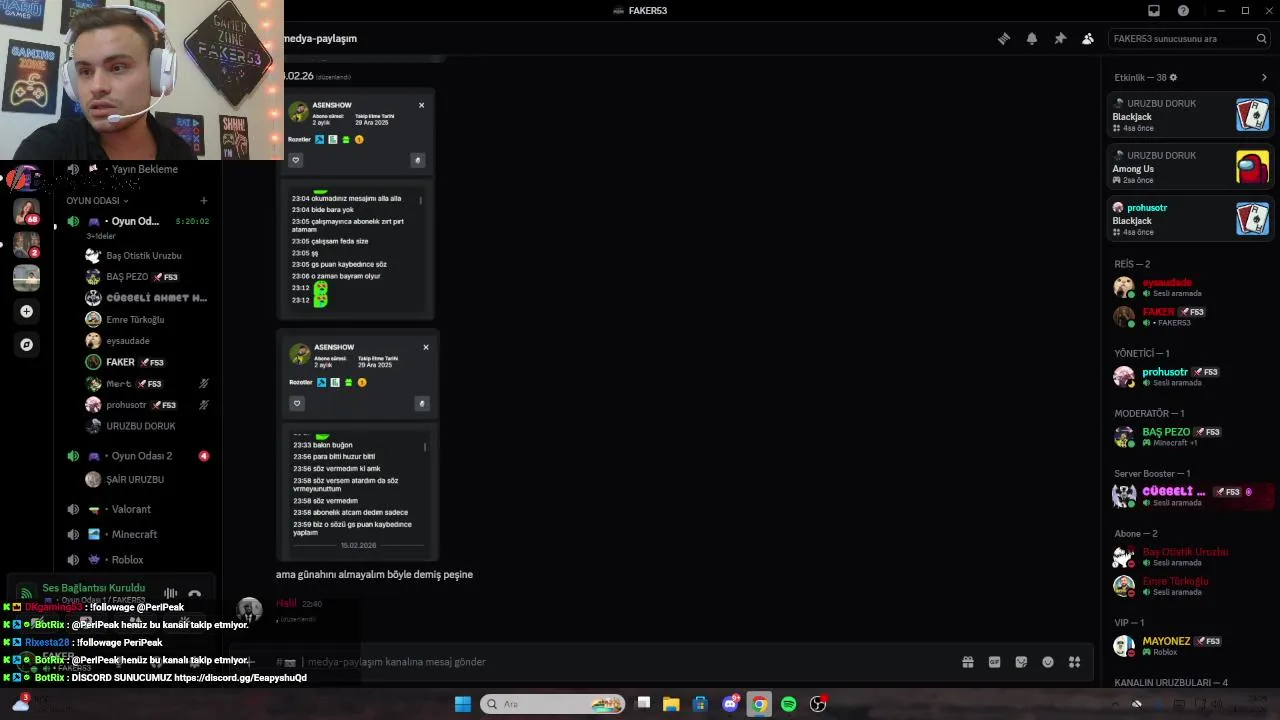This screenshot has width=1280, height=720.
Task: Open notification settings bell icon
Action: click(x=1032, y=39)
